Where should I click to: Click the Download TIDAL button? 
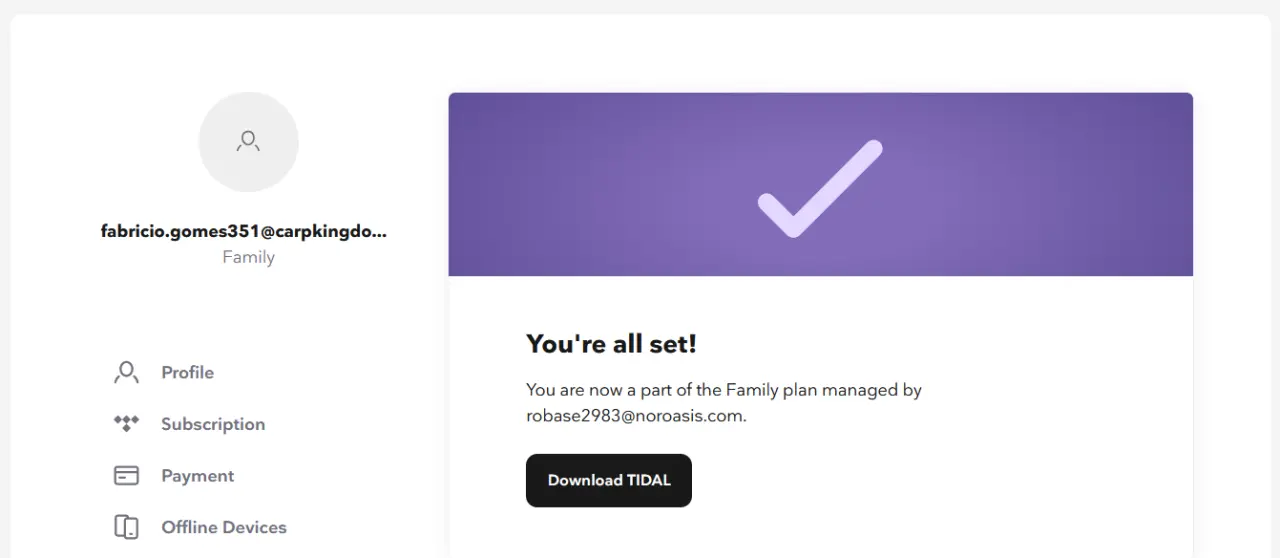click(x=609, y=480)
